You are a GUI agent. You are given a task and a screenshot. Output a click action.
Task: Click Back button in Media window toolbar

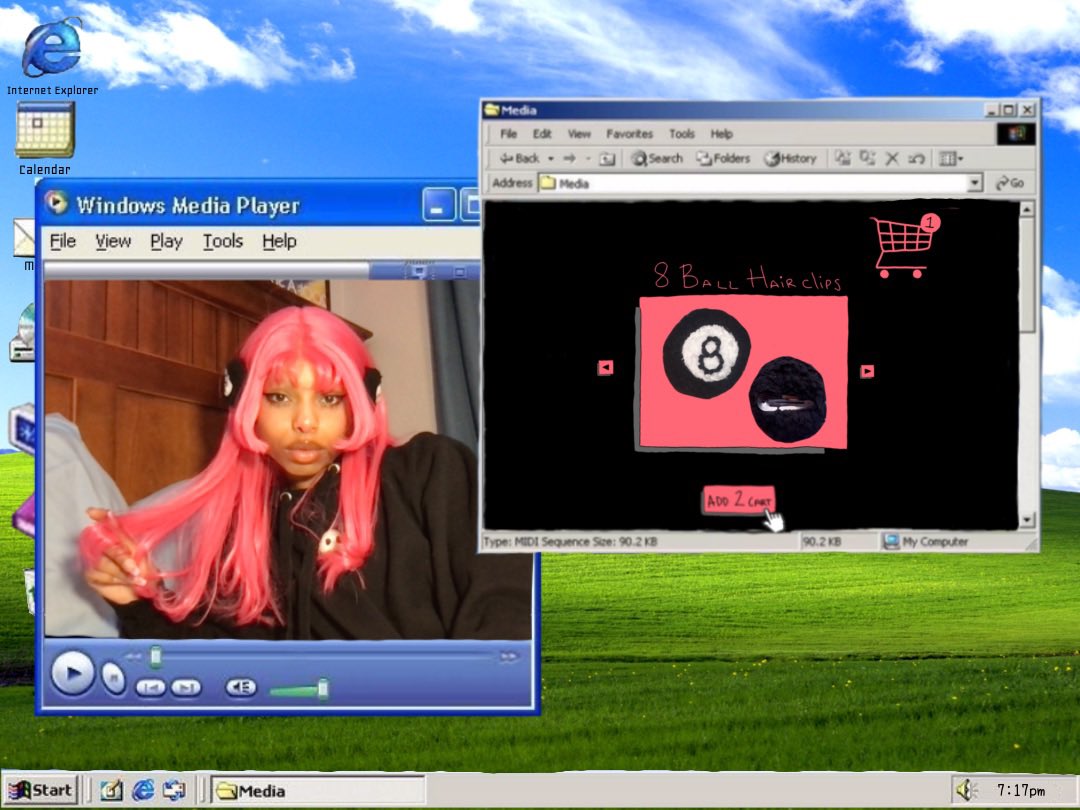(519, 158)
